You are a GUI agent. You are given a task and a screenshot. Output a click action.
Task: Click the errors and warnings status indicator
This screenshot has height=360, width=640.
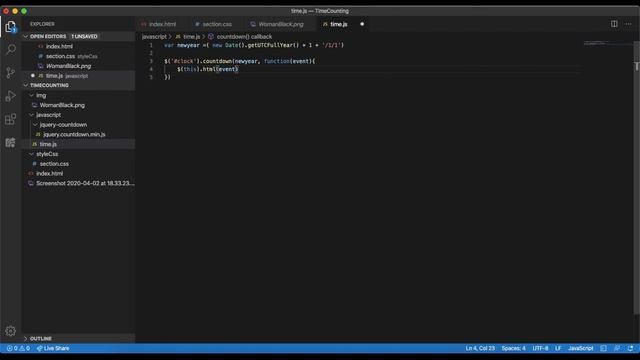[x=18, y=348]
